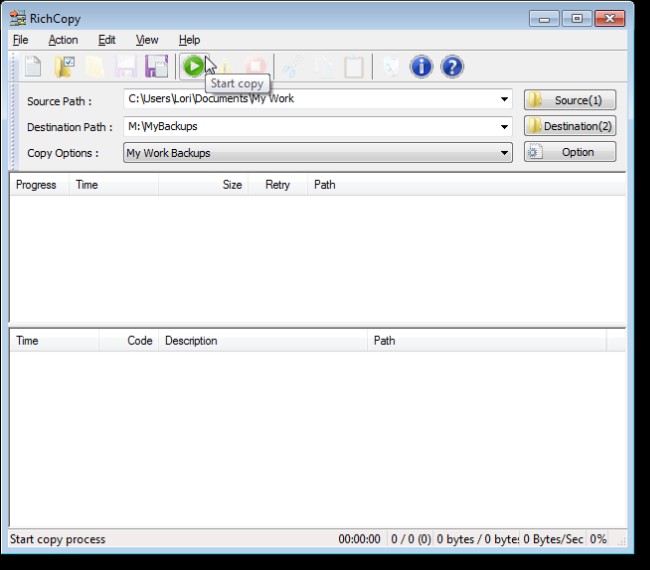This screenshot has width=650, height=570.
Task: Click the Paste clipboard toolbar icon
Action: (354, 67)
